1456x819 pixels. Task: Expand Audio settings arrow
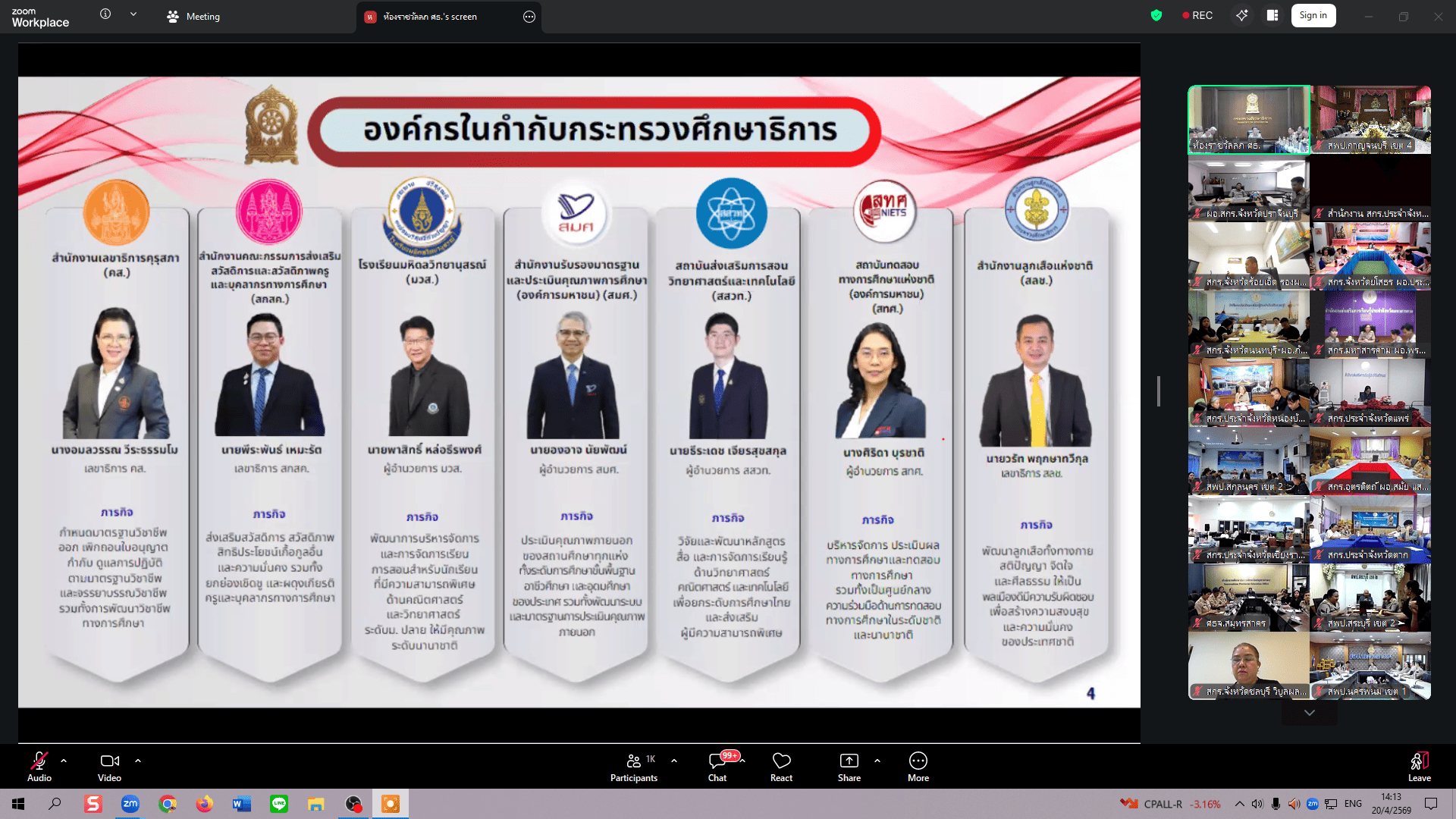(64, 760)
